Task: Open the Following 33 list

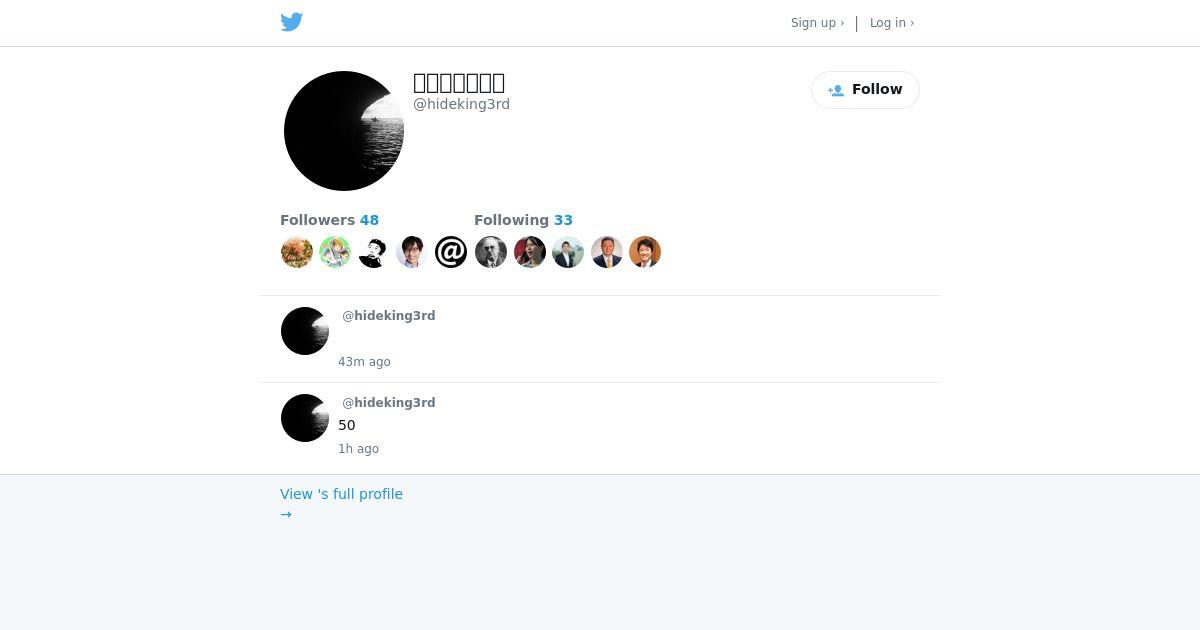Action: pos(523,220)
